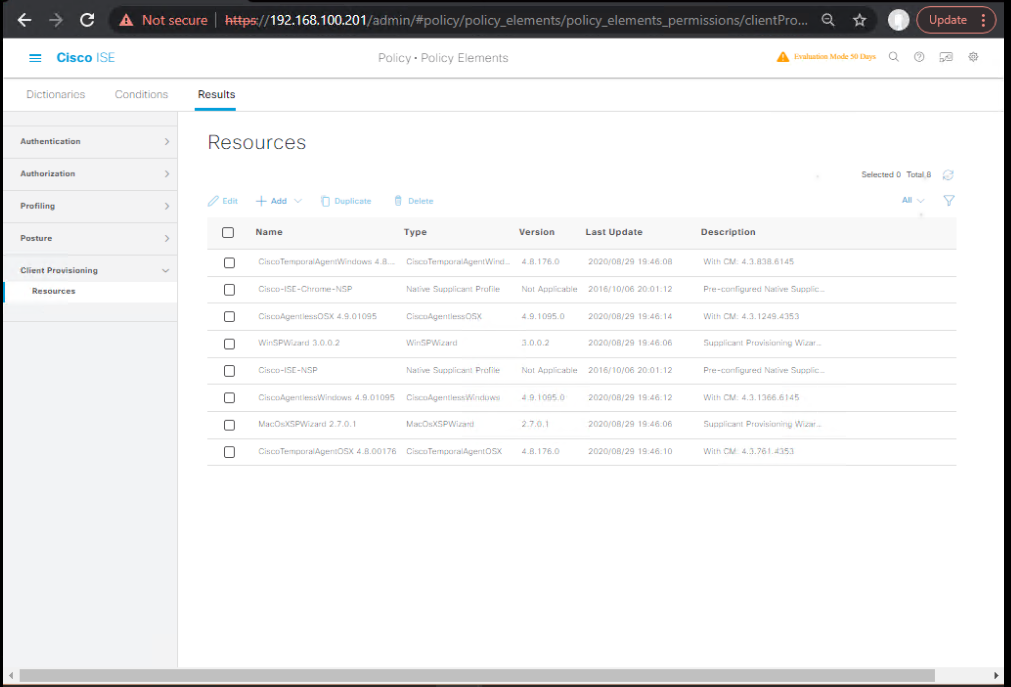Click the Cisco-ISE-NSP name cell
This screenshot has width=1011, height=687.
288,370
